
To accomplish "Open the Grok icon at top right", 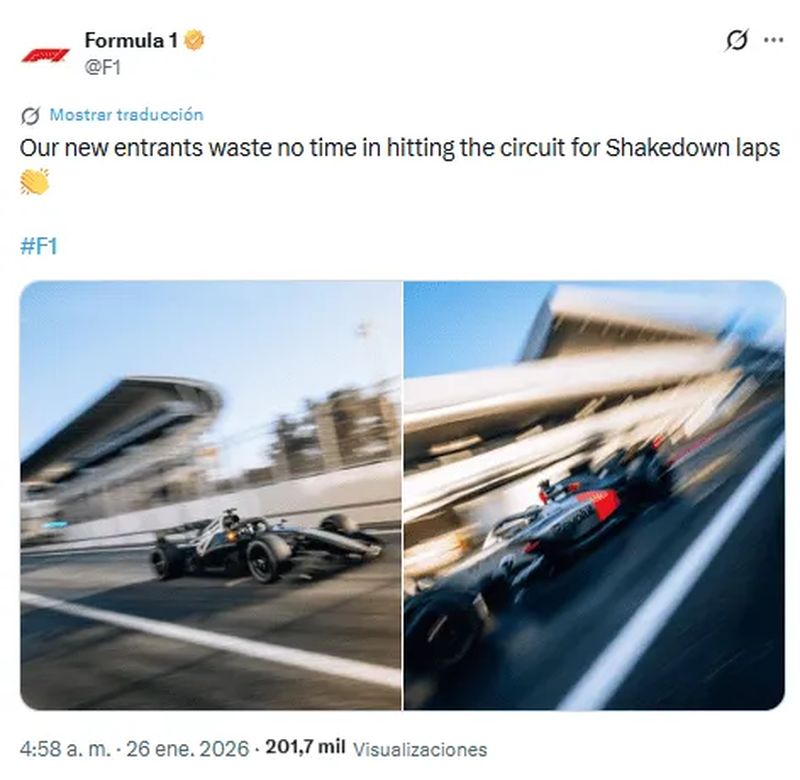I will point(737,40).
